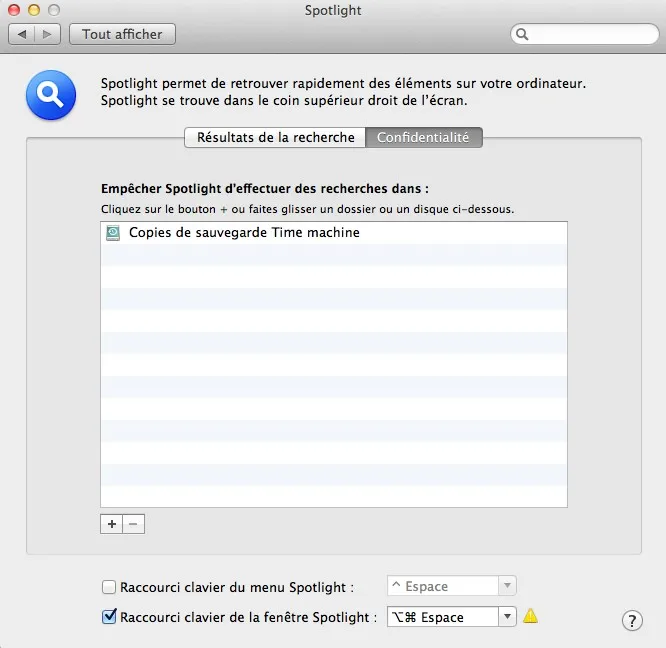Image resolution: width=666 pixels, height=648 pixels.
Task: Go forward with the right arrow button
Action: pyautogui.click(x=48, y=34)
